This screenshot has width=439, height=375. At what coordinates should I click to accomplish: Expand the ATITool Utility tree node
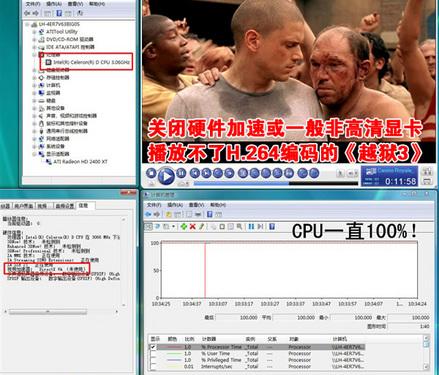(x=34, y=32)
